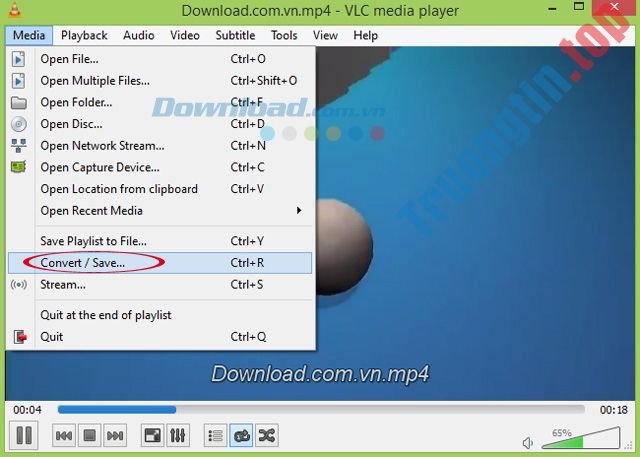Expand Open Recent Media submenu arrow
The image size is (640, 457).
pyautogui.click(x=299, y=211)
